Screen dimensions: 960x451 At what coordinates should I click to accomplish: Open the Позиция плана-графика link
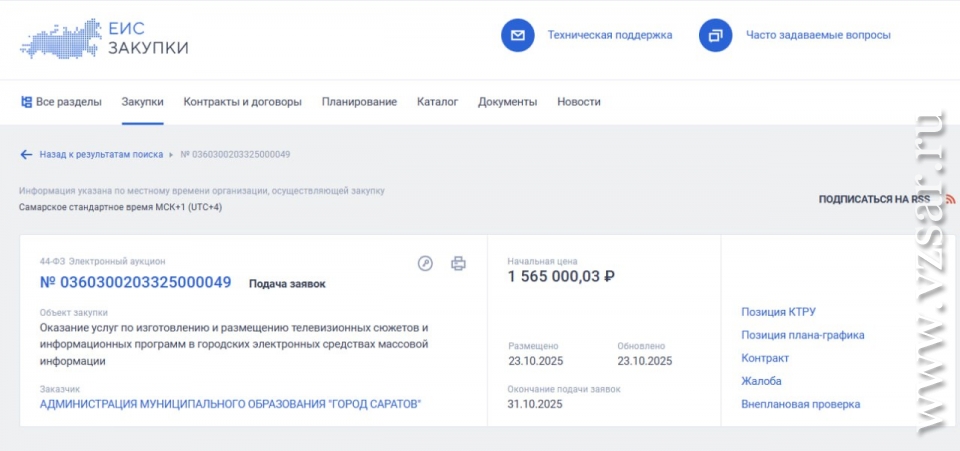(802, 335)
